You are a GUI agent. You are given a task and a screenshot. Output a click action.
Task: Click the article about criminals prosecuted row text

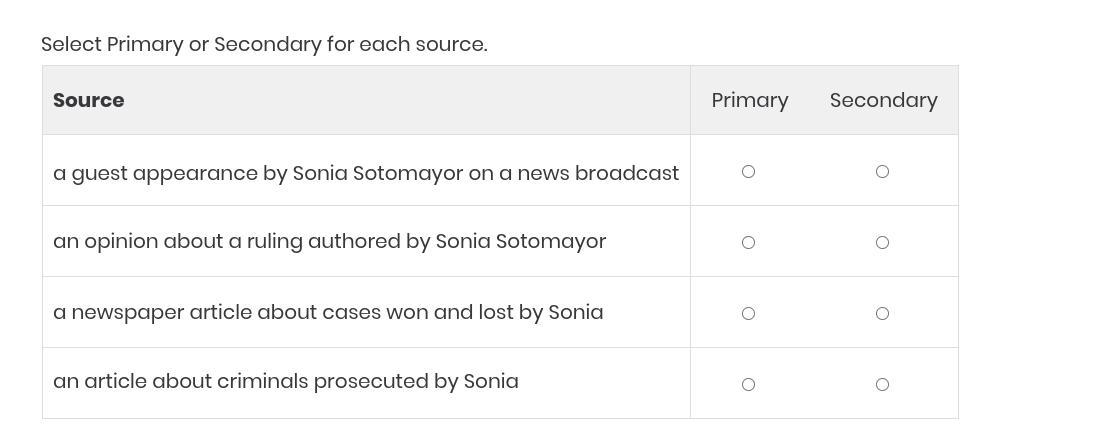[x=285, y=381]
